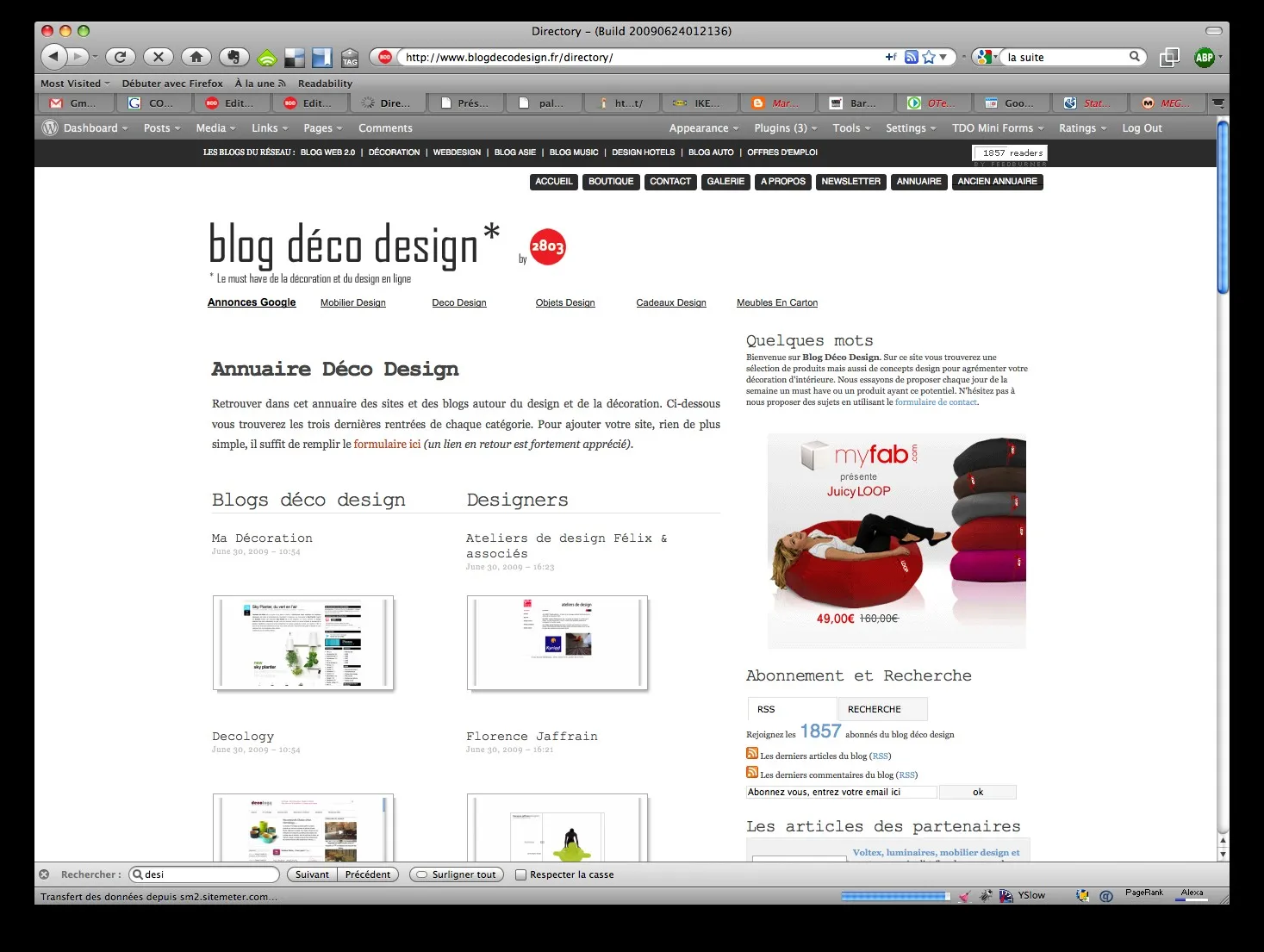Click the Delicious checkered squares icon
The height and width of the screenshot is (952, 1264).
coord(294,58)
